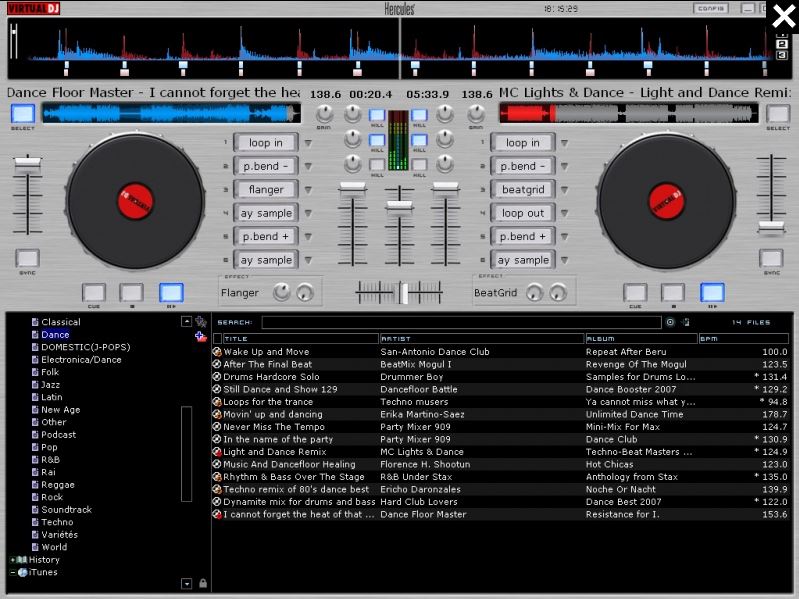Stop the right deck with the pause button
This screenshot has height=599, width=799.
click(673, 293)
